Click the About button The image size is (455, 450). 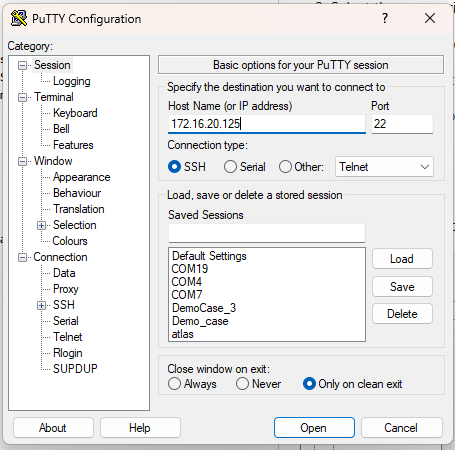coord(53,428)
